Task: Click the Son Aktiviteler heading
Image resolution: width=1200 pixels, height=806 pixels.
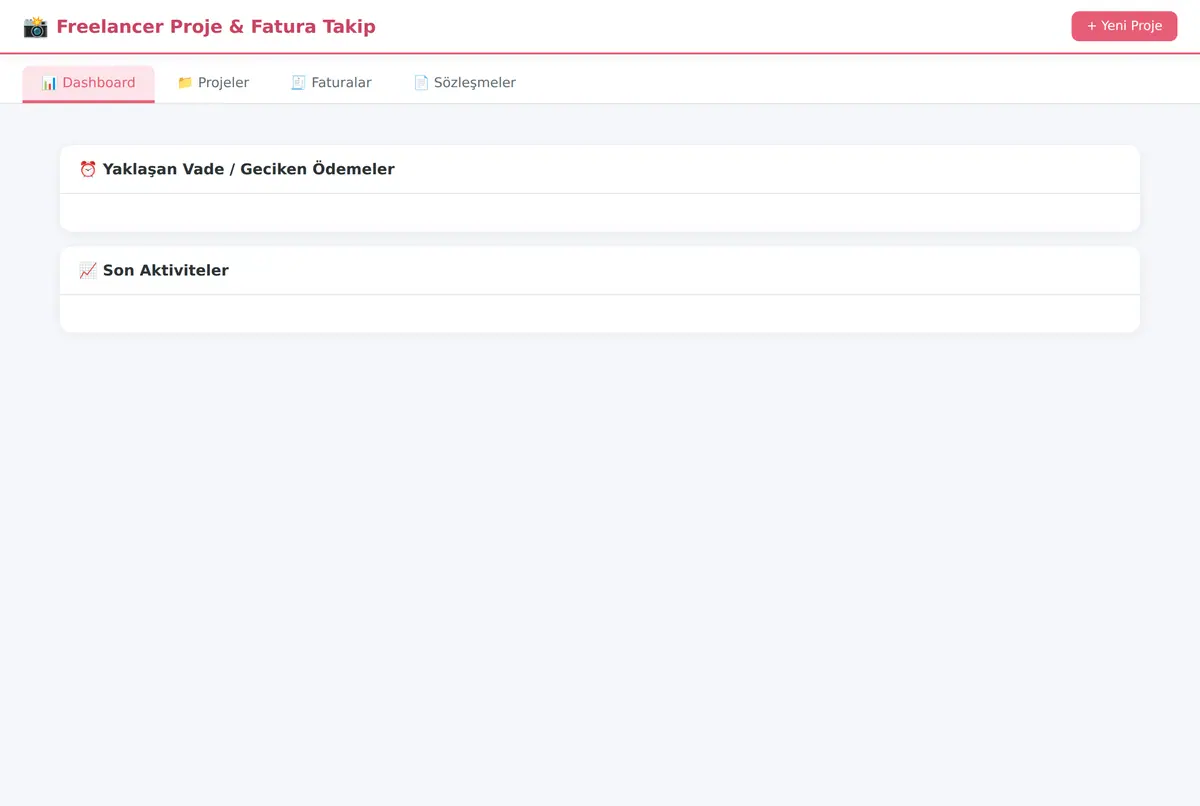Action: (166, 271)
